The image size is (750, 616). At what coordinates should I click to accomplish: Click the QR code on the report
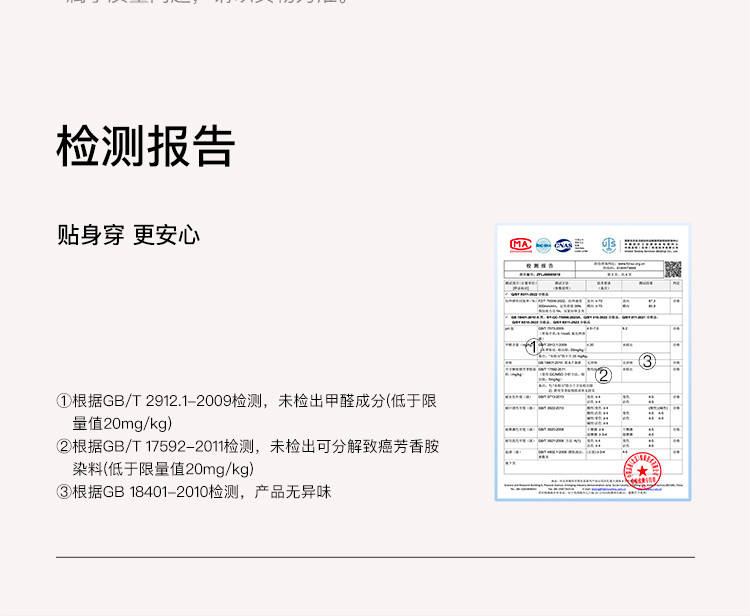coord(673,269)
